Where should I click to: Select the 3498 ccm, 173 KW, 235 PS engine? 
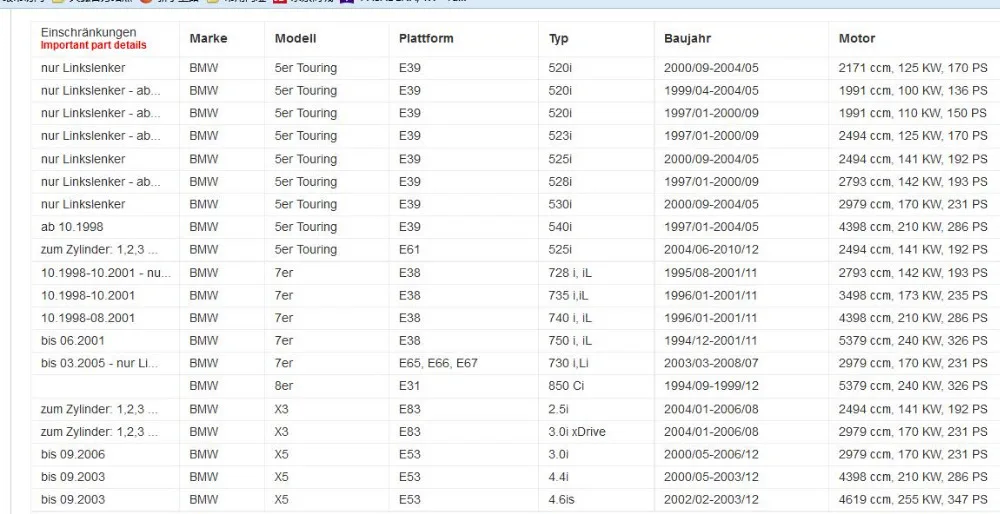coord(913,296)
